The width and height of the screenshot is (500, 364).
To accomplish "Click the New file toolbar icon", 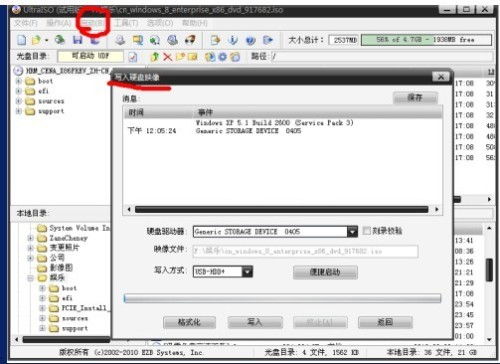I will [x=22, y=40].
